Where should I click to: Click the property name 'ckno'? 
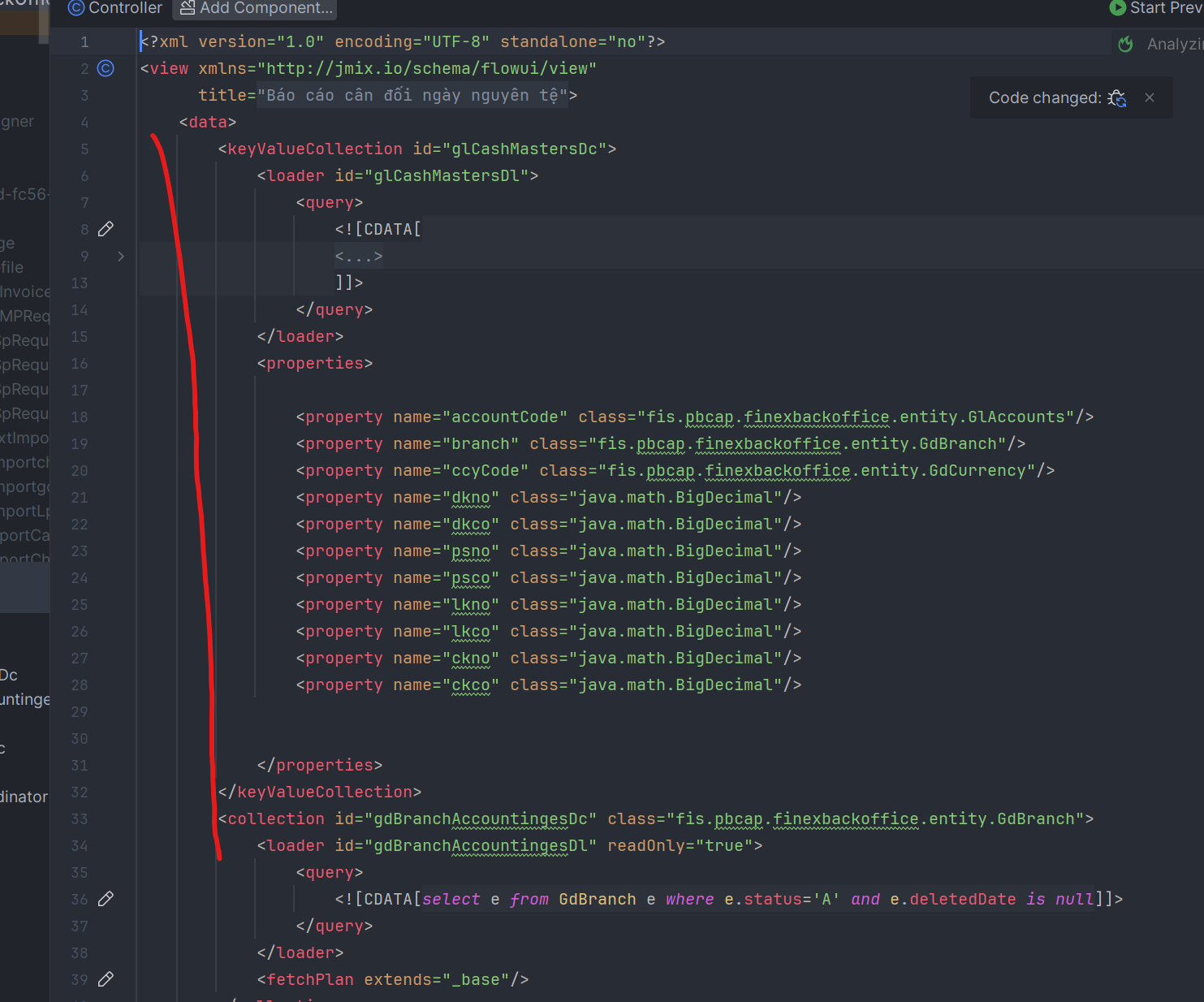tap(471, 658)
